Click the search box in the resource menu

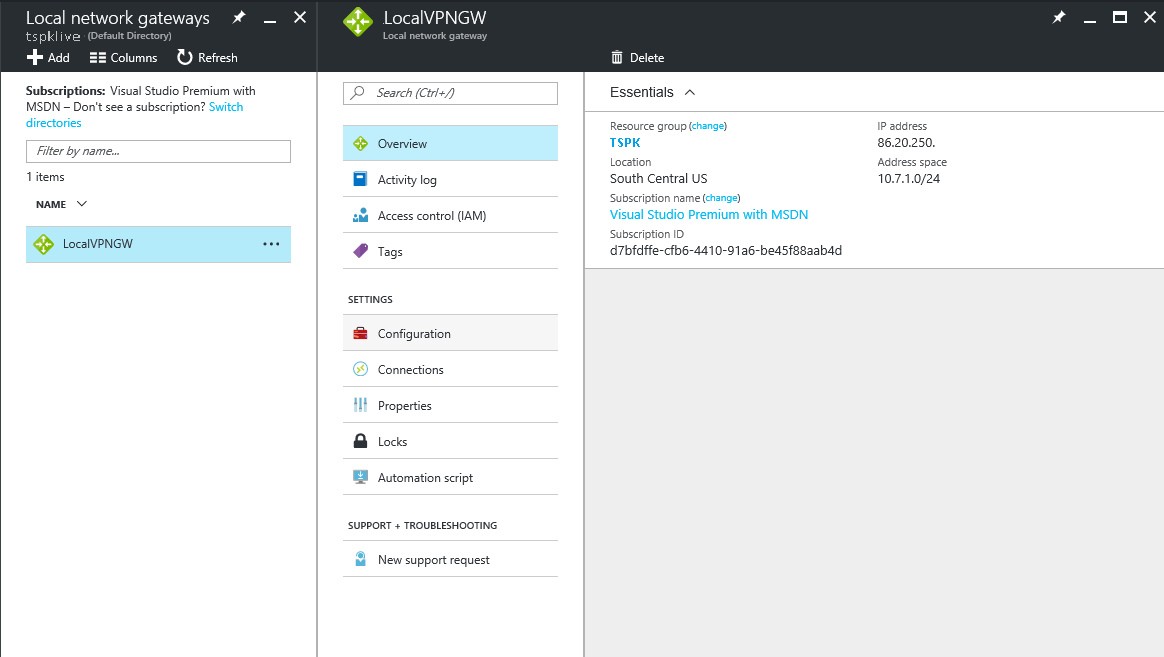[x=450, y=93]
